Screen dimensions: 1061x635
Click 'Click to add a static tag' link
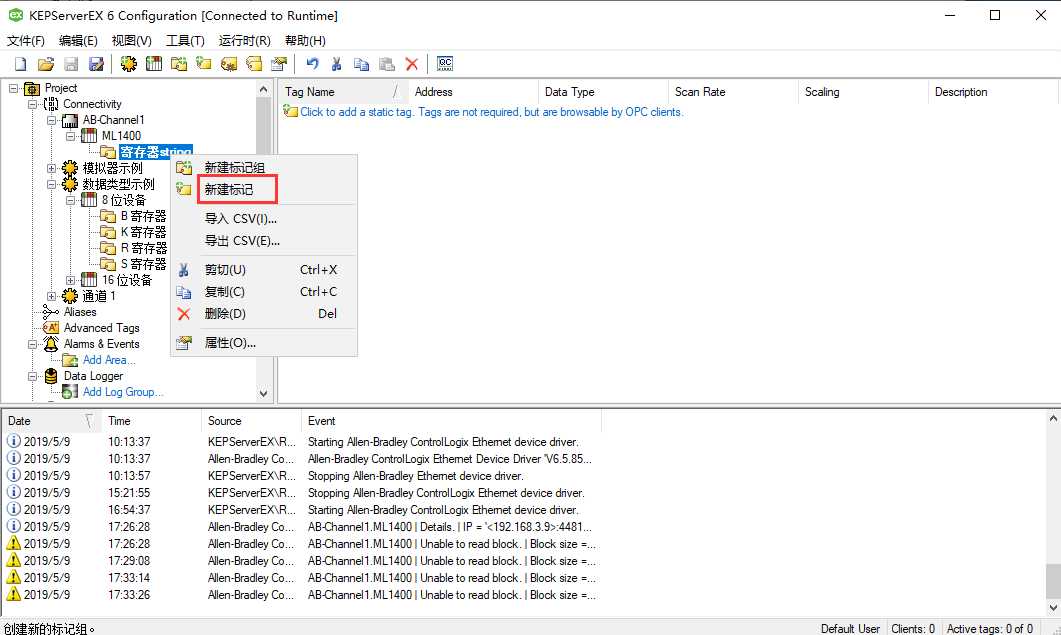click(x=491, y=112)
